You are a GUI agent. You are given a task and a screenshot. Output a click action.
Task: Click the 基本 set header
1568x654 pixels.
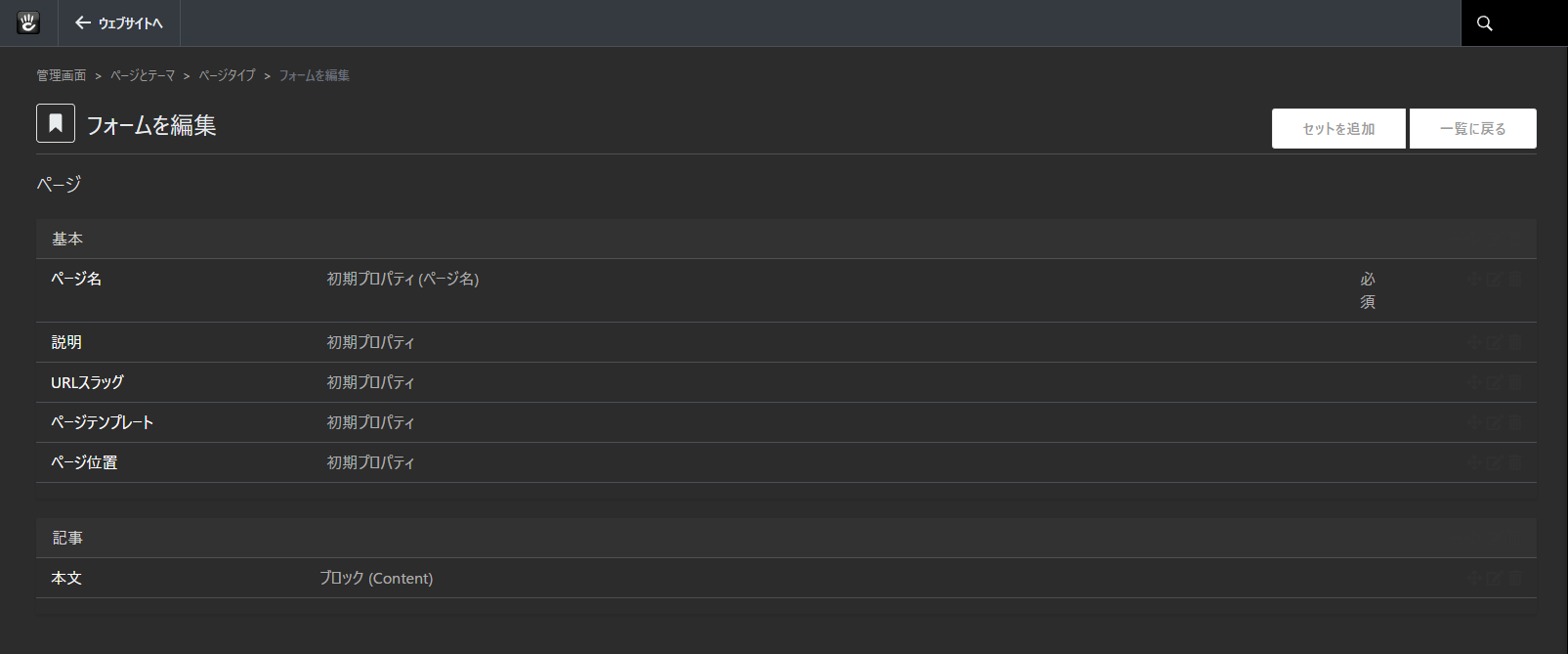pyautogui.click(x=786, y=239)
